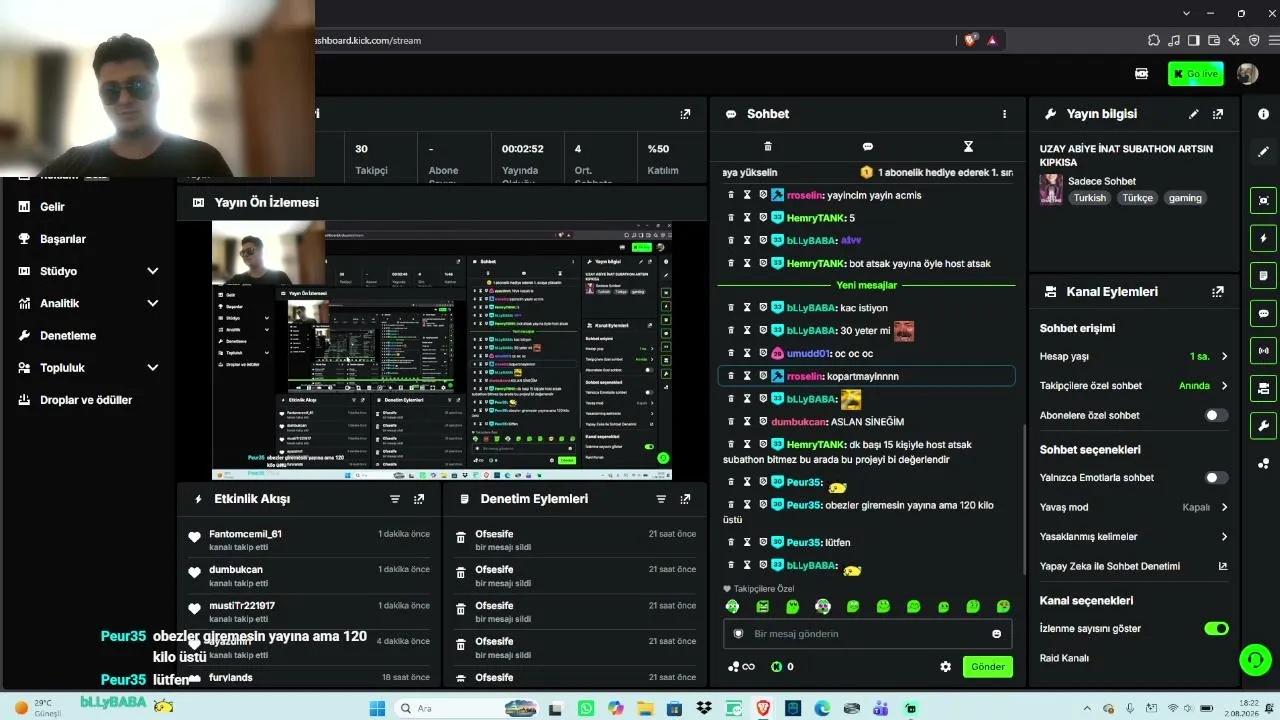The image size is (1280, 720).
Task: Click the hourglass tab icon under Sohbet header
Action: pyautogui.click(x=968, y=147)
